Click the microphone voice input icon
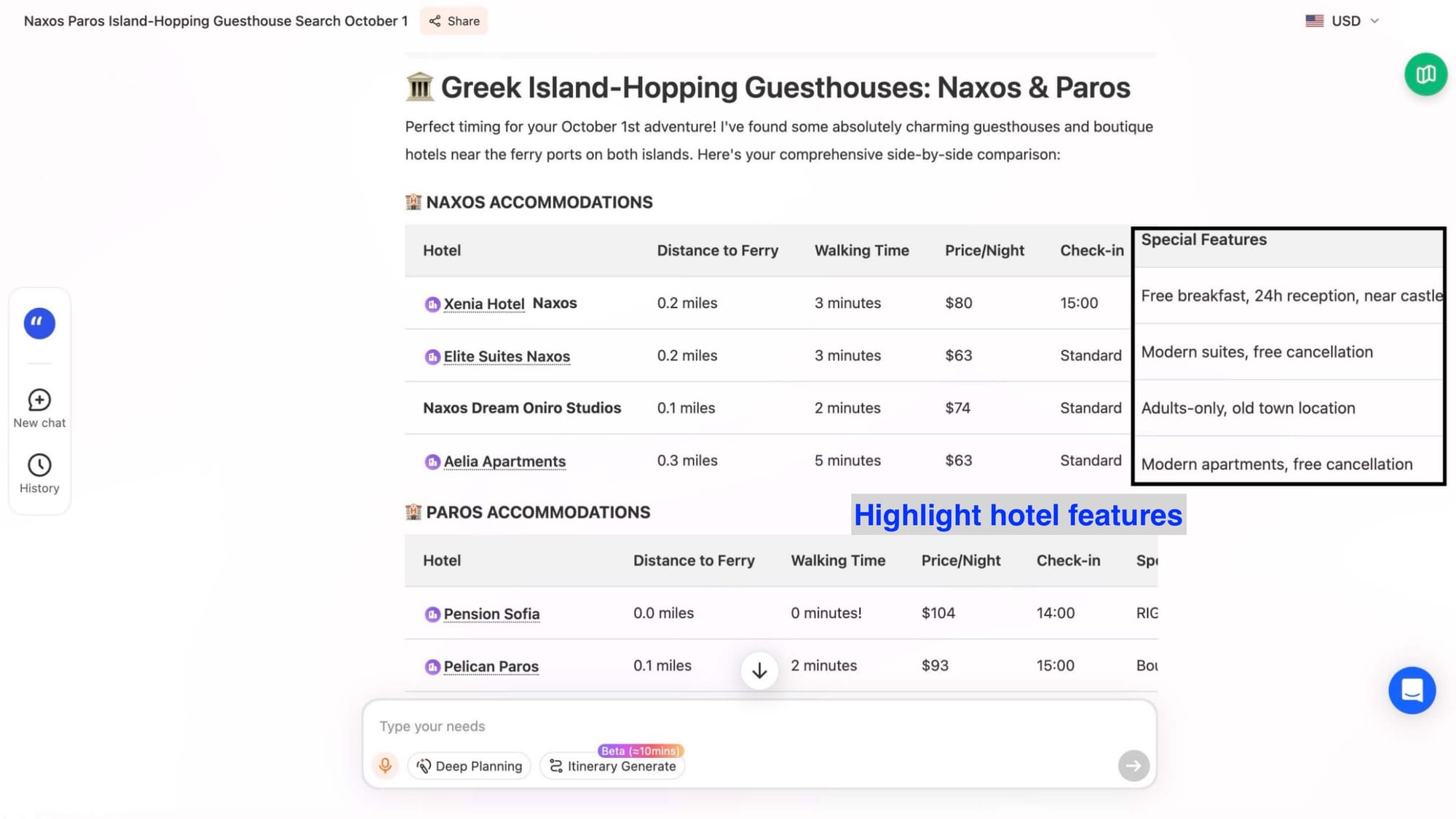The width and height of the screenshot is (1456, 819). (385, 766)
